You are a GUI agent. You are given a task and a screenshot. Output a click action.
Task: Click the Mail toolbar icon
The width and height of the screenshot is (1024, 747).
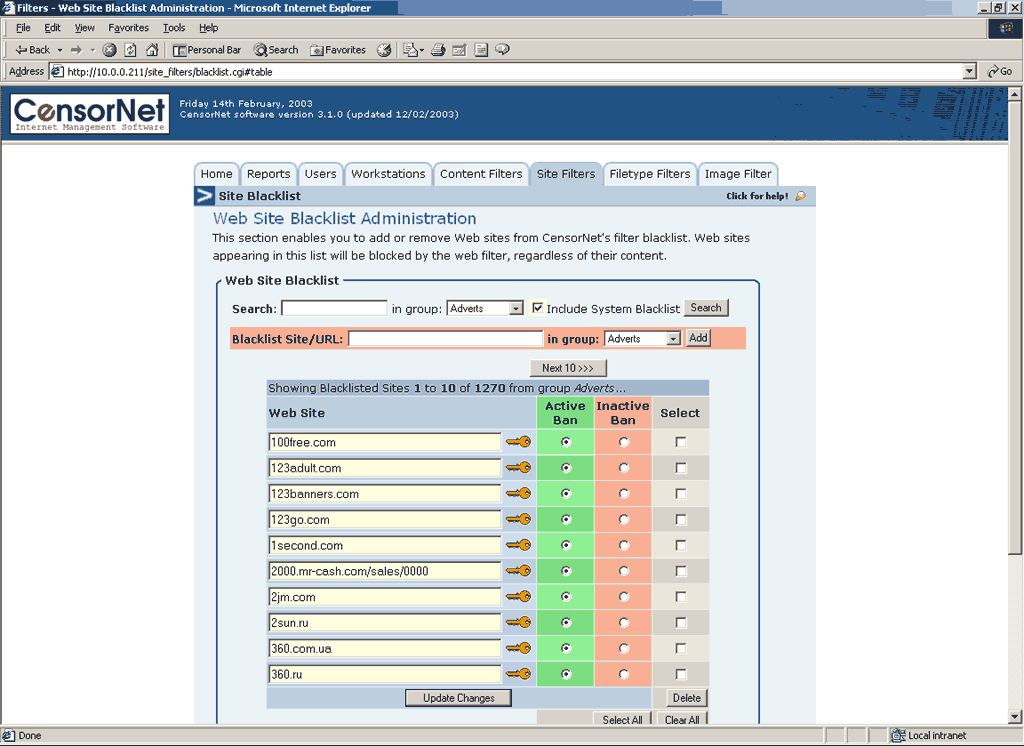pos(413,50)
